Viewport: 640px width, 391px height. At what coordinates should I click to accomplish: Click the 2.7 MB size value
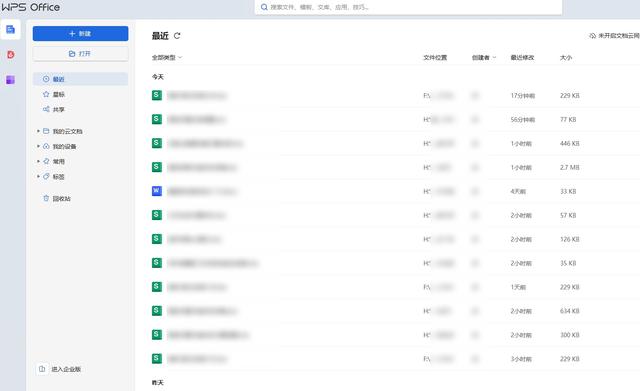pyautogui.click(x=570, y=167)
